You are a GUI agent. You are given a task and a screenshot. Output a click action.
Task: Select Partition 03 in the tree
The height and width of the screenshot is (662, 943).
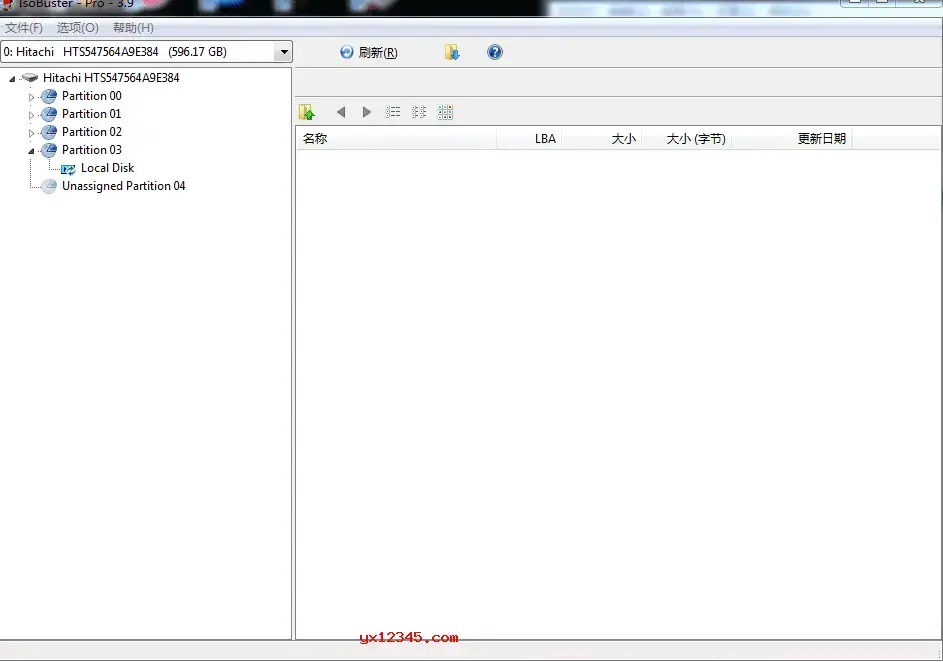[91, 150]
